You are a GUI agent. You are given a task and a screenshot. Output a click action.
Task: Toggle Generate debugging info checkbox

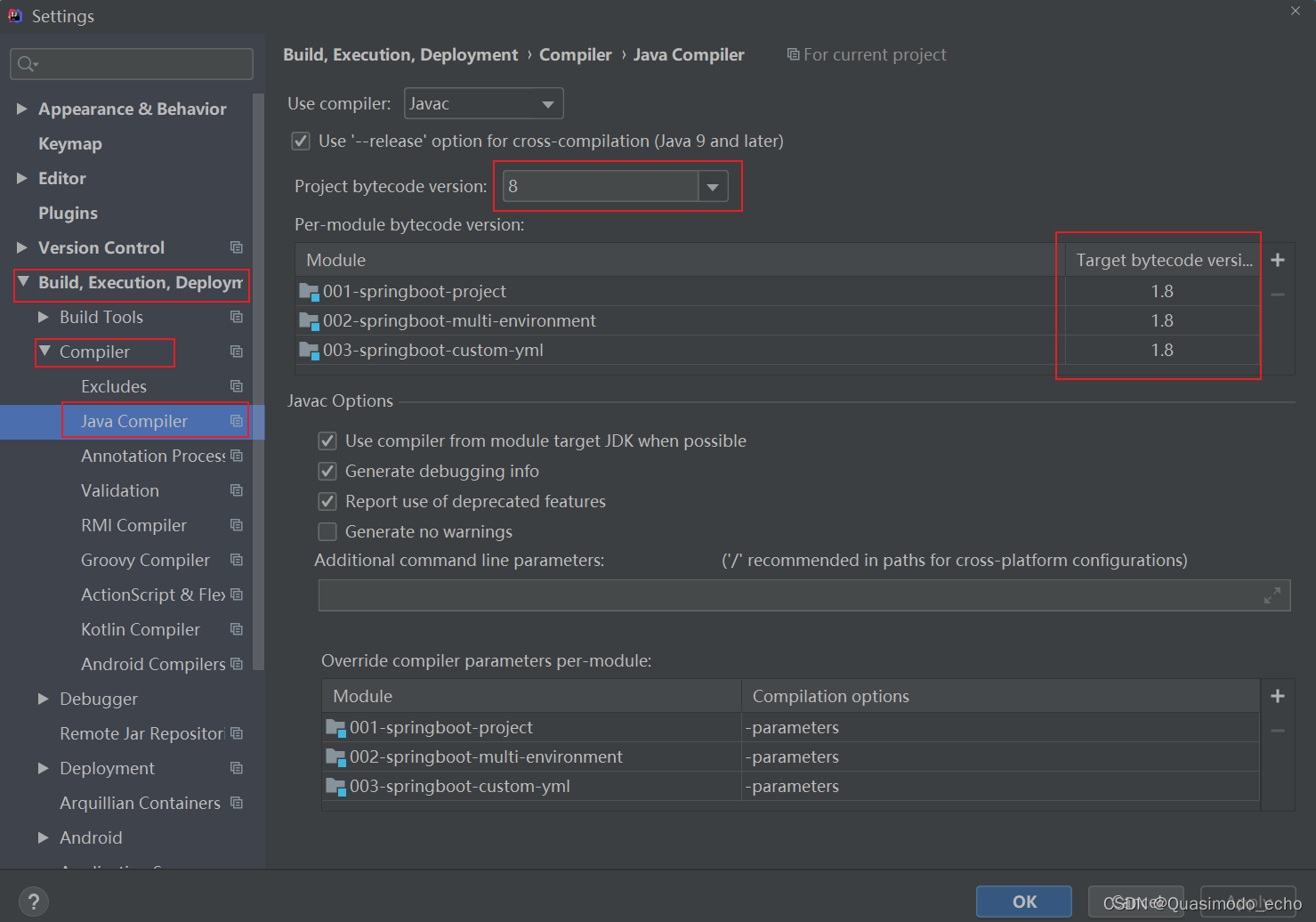(327, 471)
